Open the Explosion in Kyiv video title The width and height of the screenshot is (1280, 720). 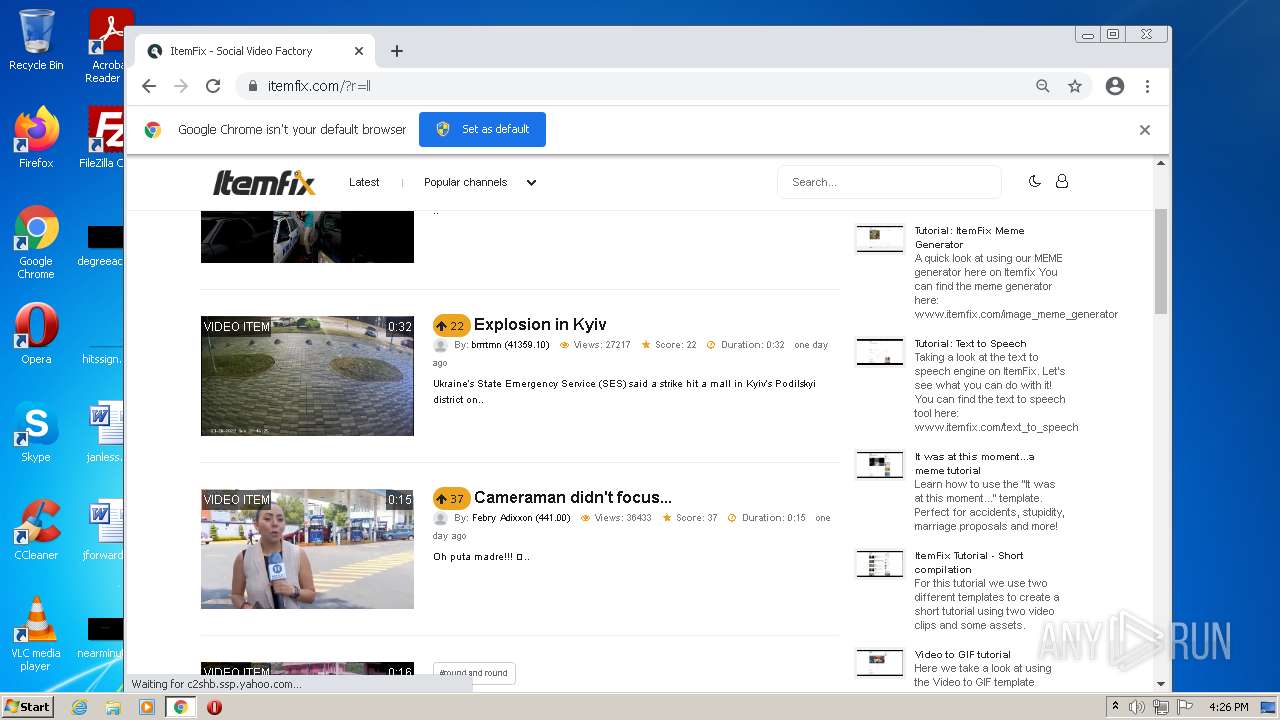point(540,324)
